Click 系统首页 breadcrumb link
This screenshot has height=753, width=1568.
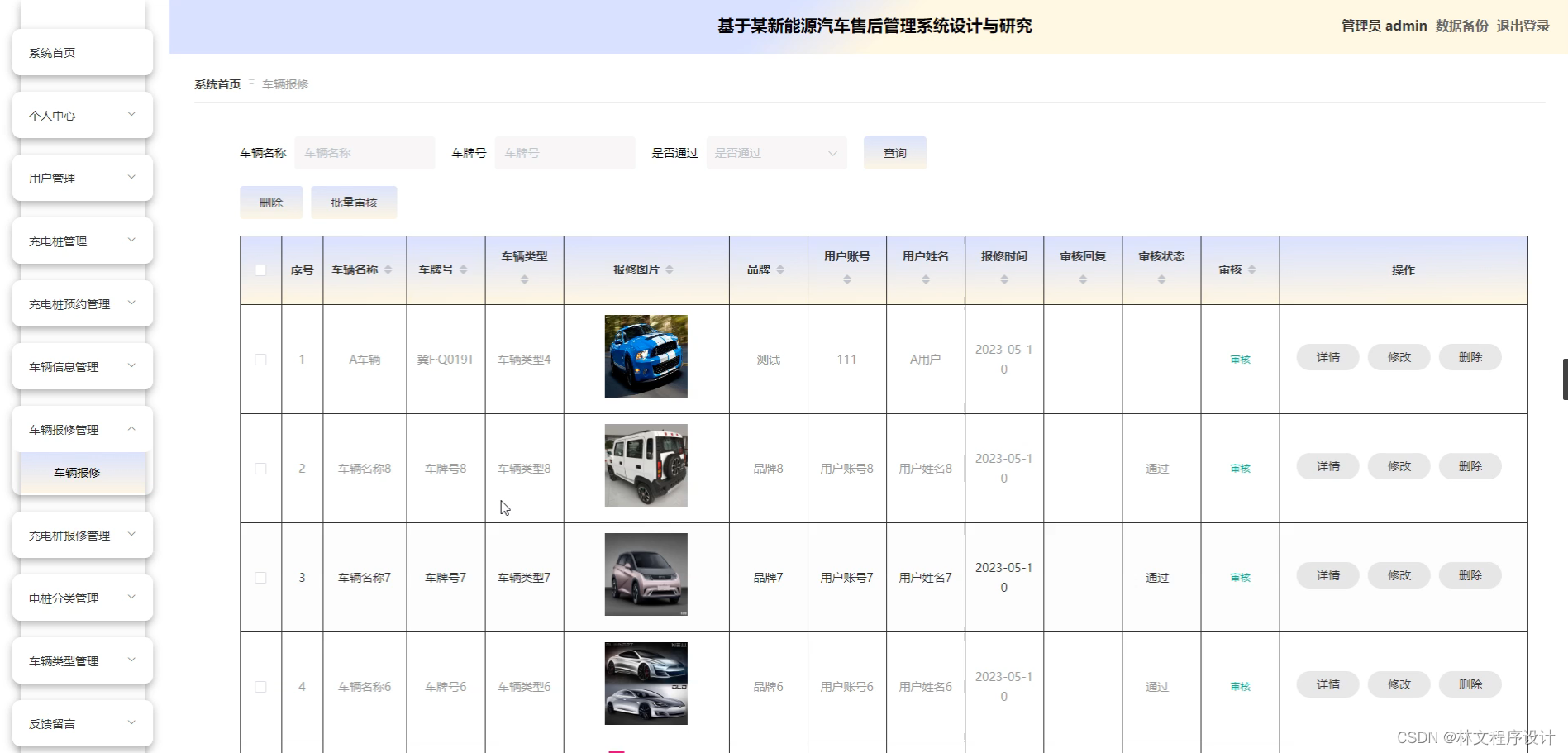pos(217,84)
